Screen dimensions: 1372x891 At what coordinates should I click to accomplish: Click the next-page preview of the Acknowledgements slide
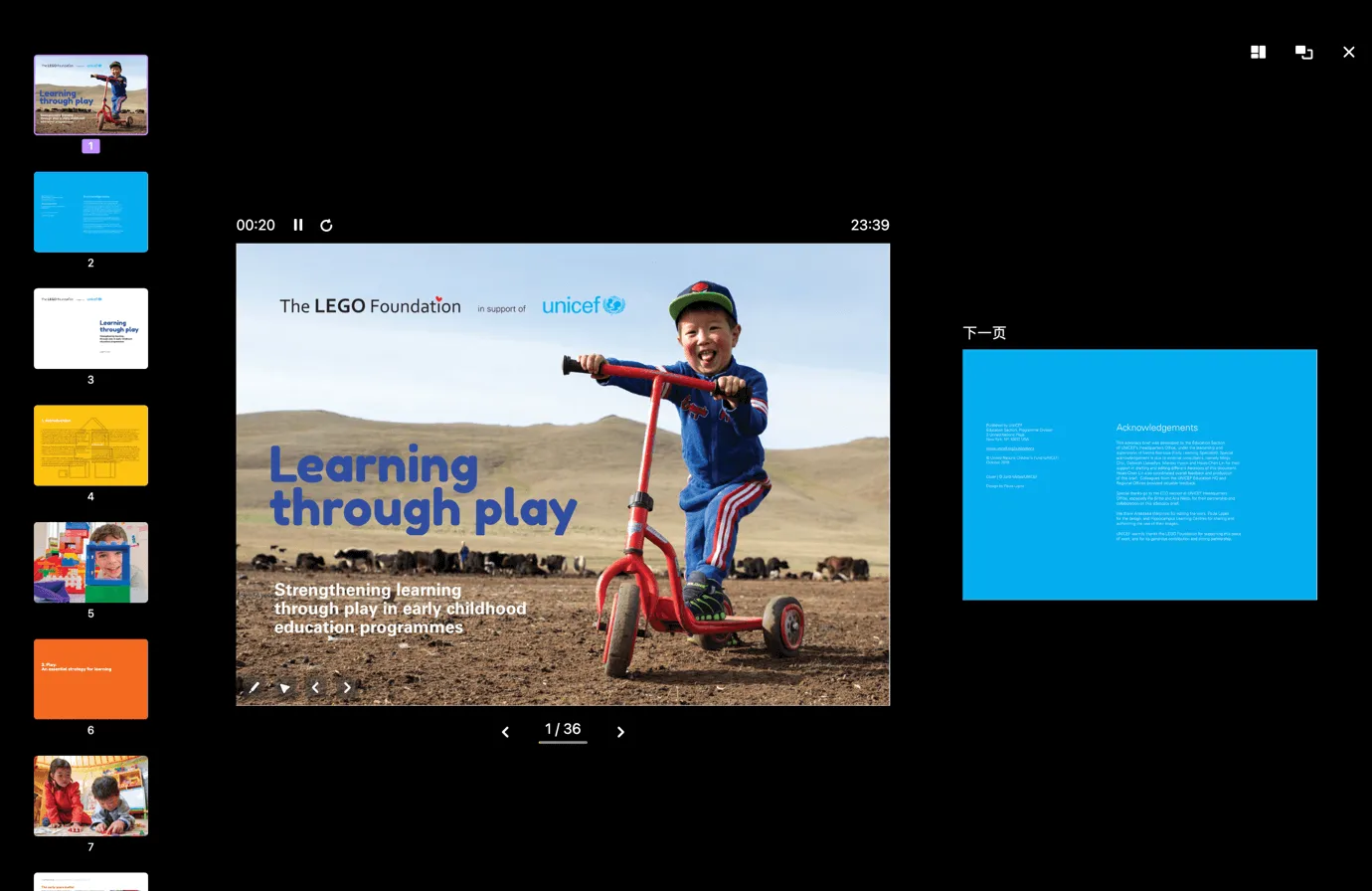(1139, 474)
